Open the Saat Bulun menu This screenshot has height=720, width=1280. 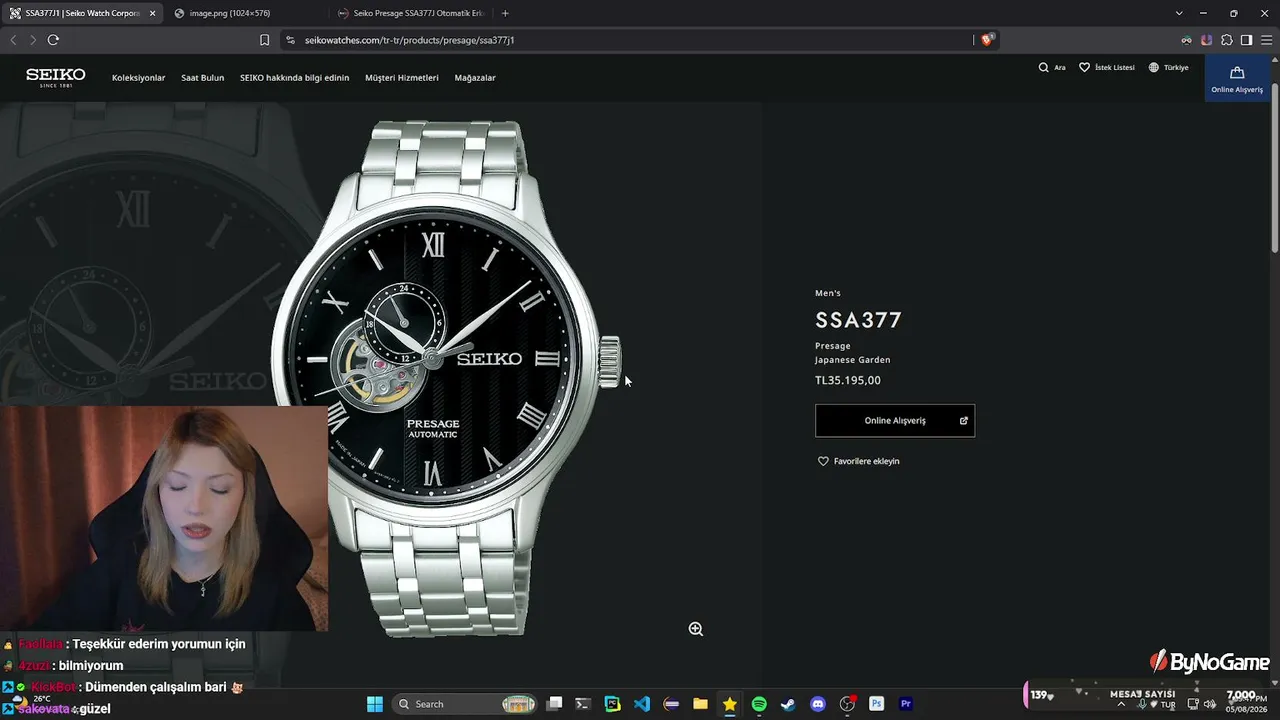point(203,78)
